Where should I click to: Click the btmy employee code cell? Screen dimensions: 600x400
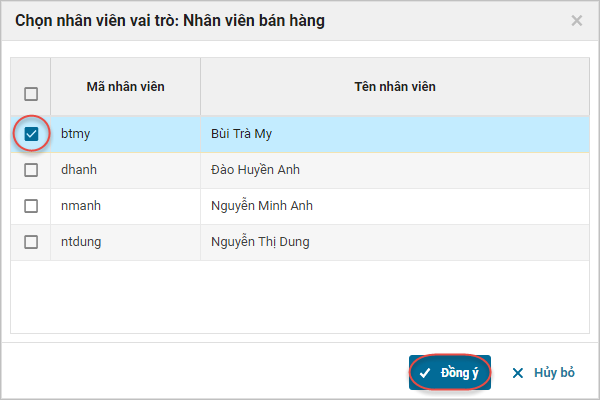point(76,133)
